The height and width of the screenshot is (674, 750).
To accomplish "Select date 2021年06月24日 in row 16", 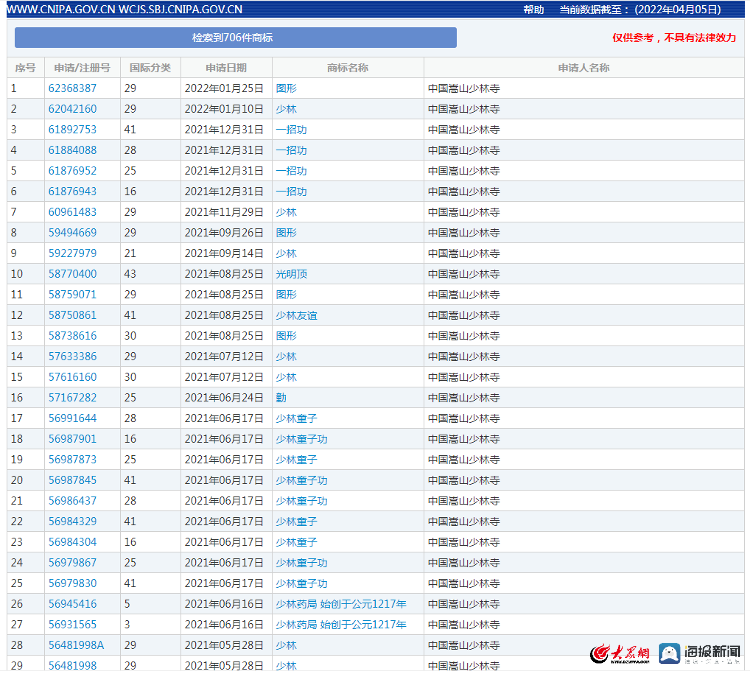I will point(224,398).
